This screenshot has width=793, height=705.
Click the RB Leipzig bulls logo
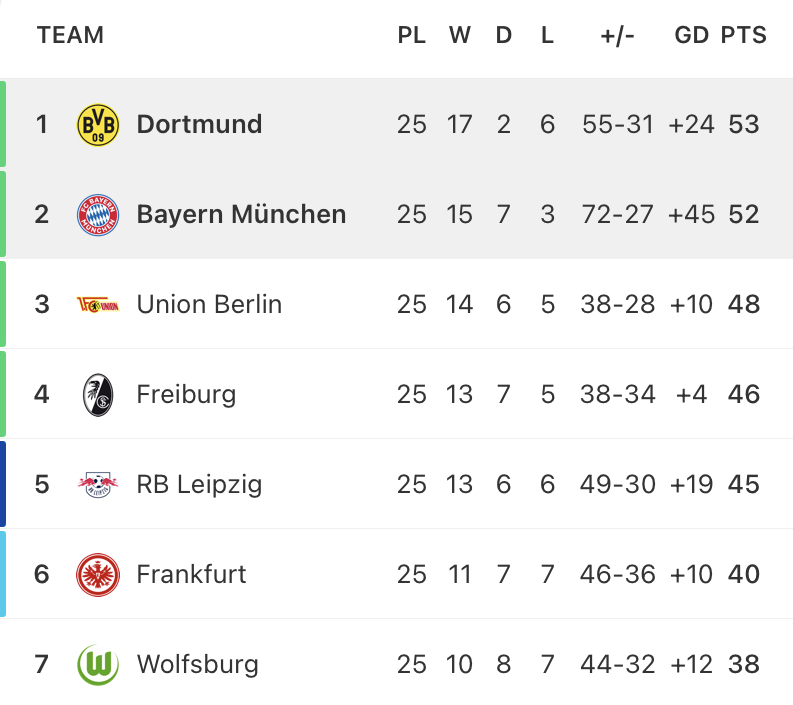(98, 484)
